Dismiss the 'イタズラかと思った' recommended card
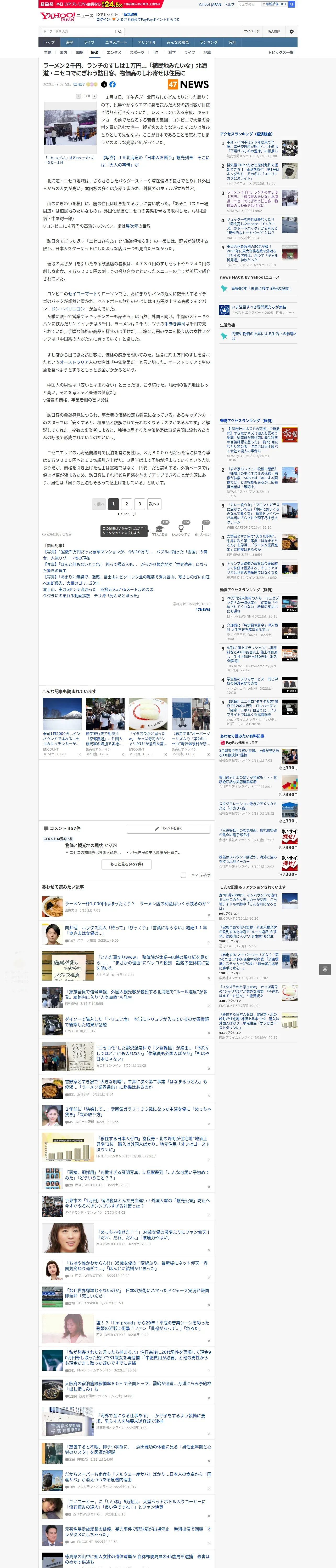The height and width of the screenshot is (1568, 336). click(x=165, y=754)
